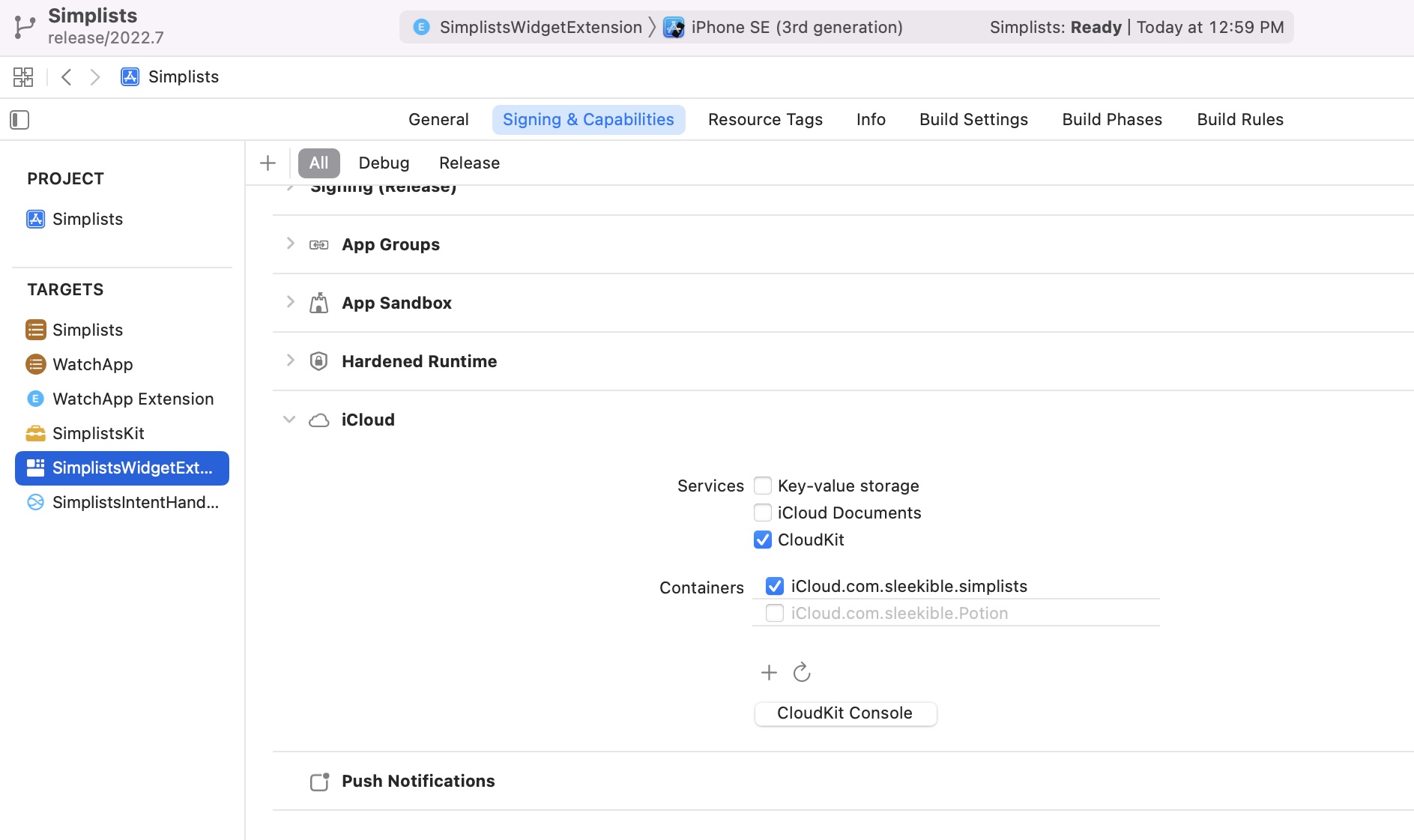Viewport: 1414px width, 840px height.
Task: Click the Hardened Runtime shield icon
Action: pyautogui.click(x=319, y=361)
